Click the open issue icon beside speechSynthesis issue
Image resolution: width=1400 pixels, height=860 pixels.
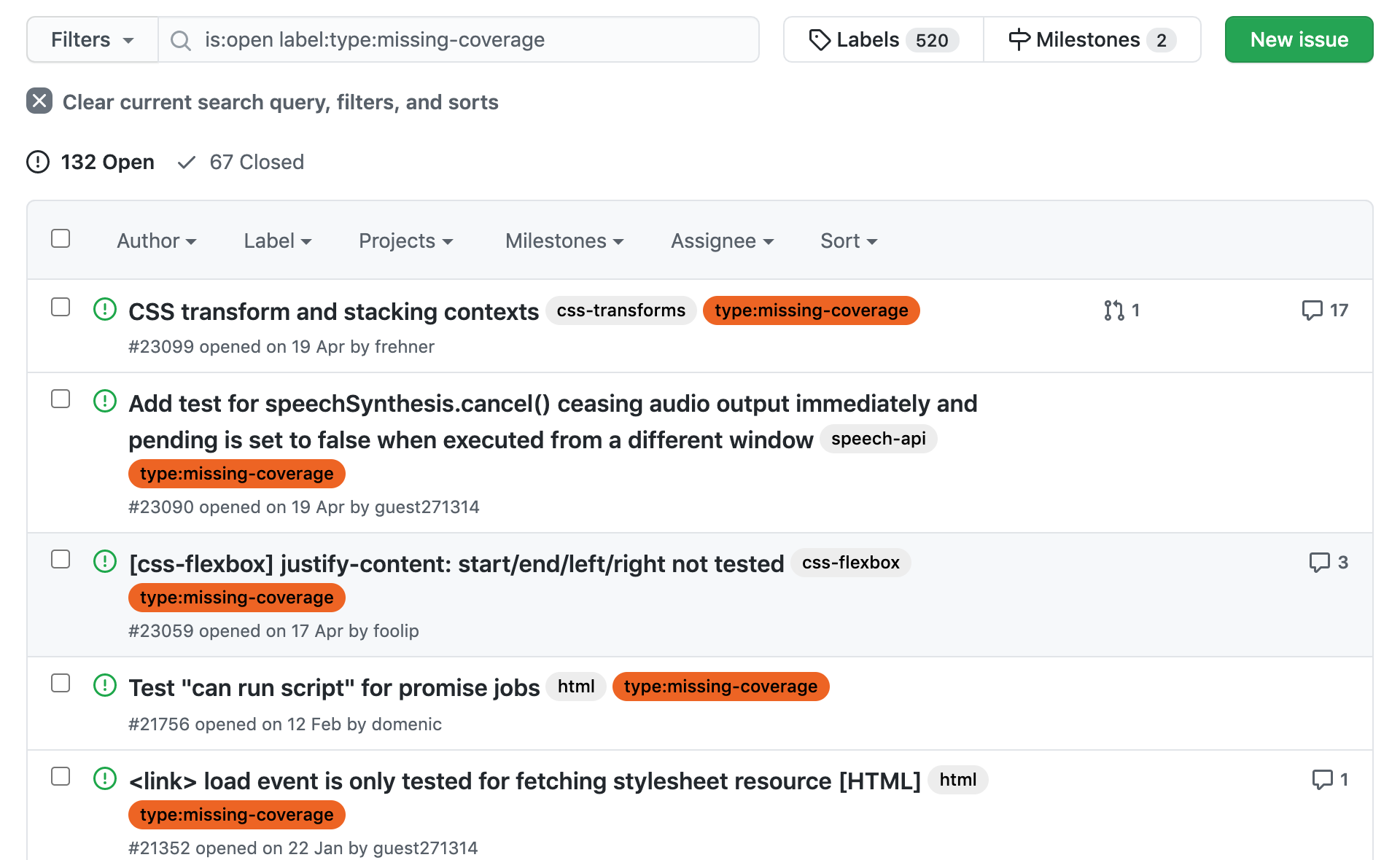point(105,401)
